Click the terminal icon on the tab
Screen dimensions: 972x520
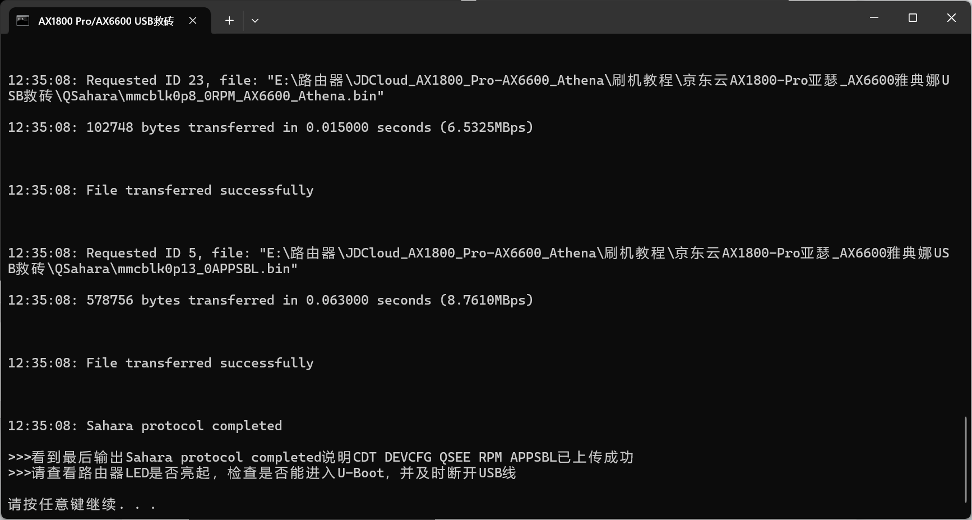pyautogui.click(x=22, y=20)
